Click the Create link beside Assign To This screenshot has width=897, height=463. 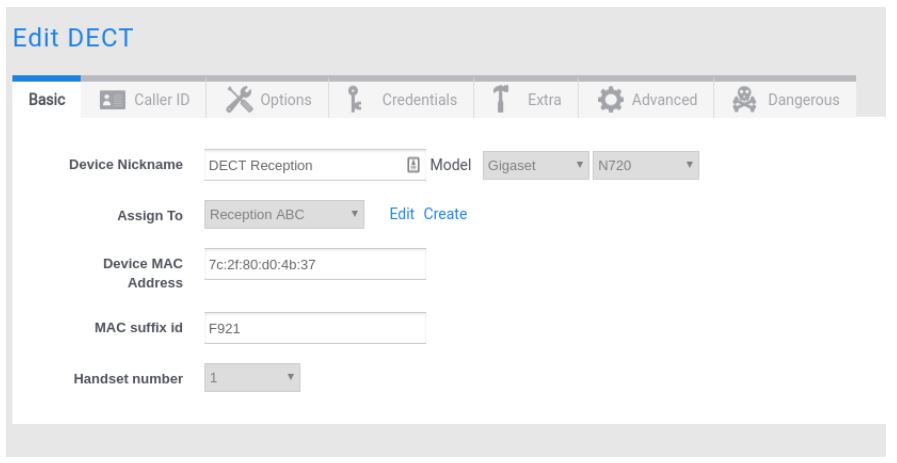[445, 214]
